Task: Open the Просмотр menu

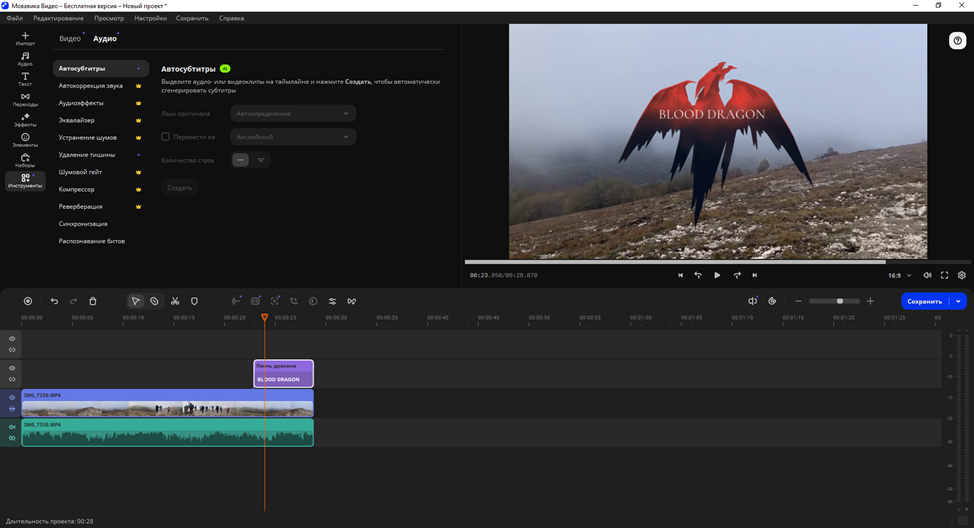Action: (109, 18)
